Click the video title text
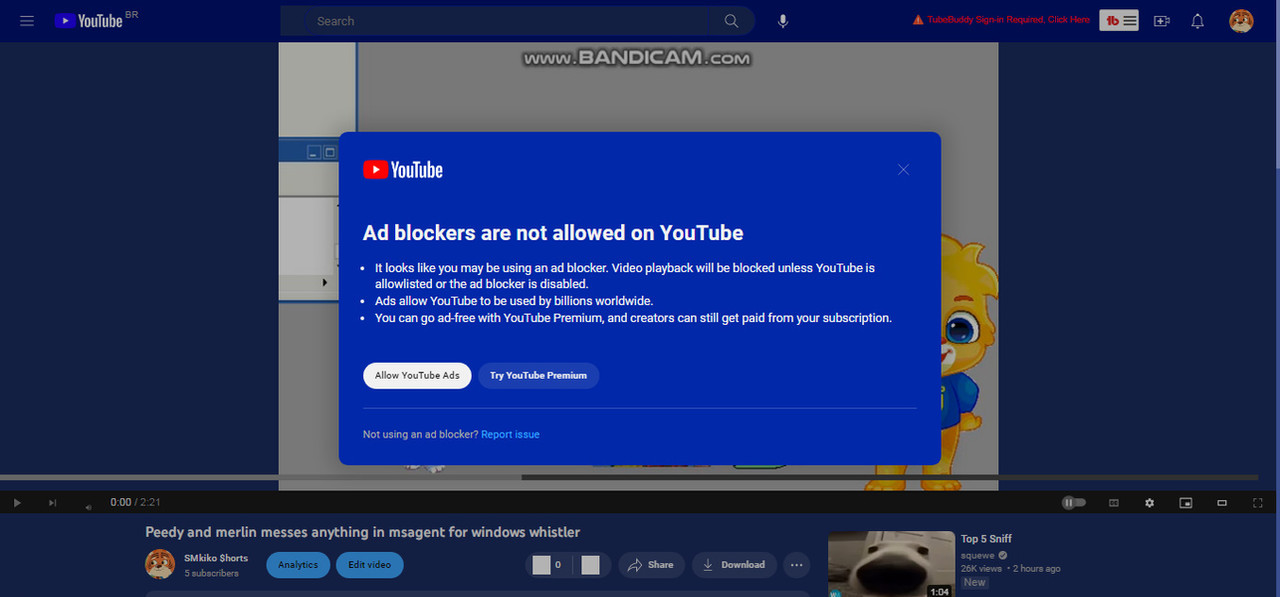The height and width of the screenshot is (597, 1280). [363, 532]
